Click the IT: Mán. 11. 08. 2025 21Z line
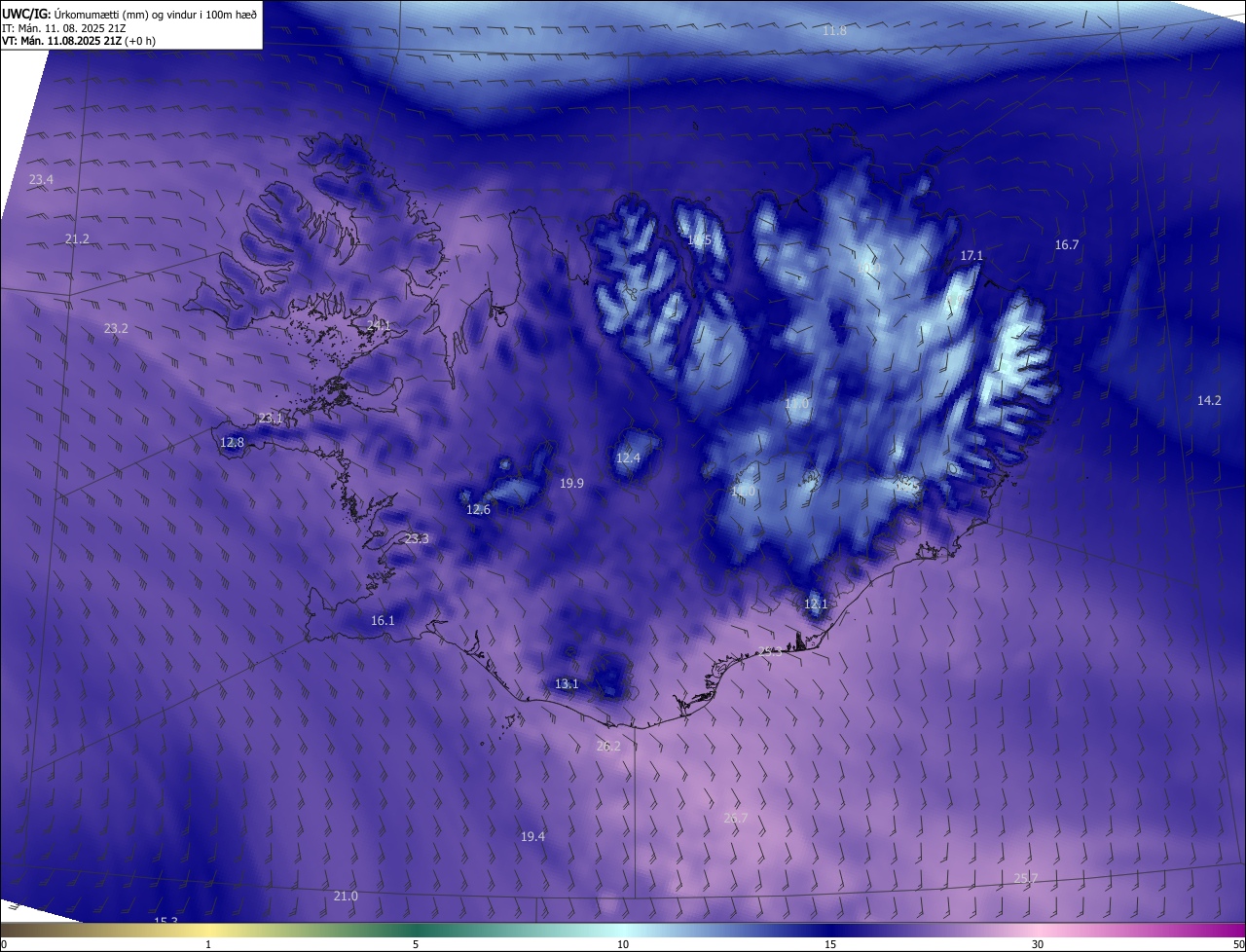The width and height of the screenshot is (1246, 952). tap(66, 28)
